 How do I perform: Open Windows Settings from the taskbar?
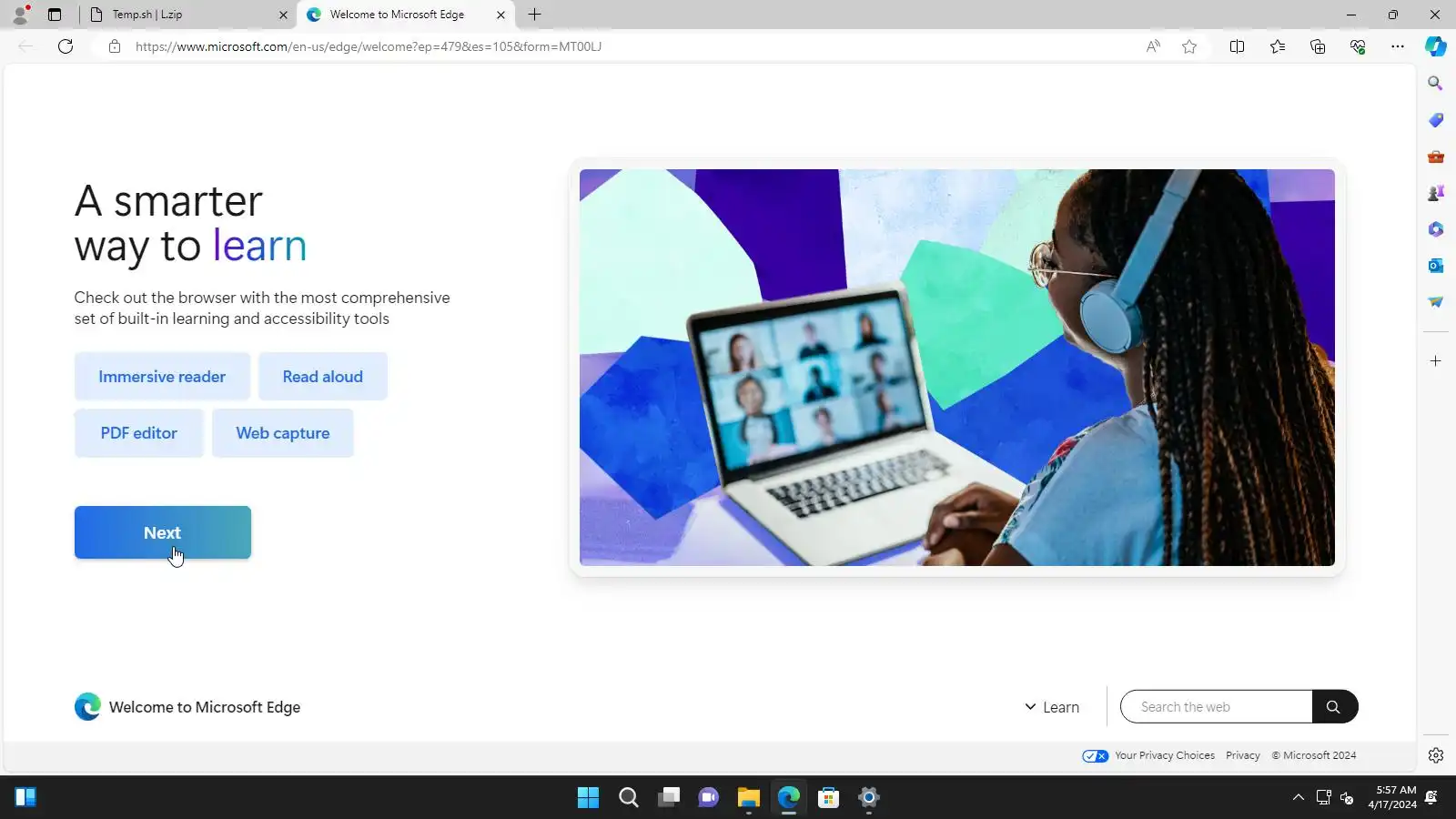tap(869, 798)
